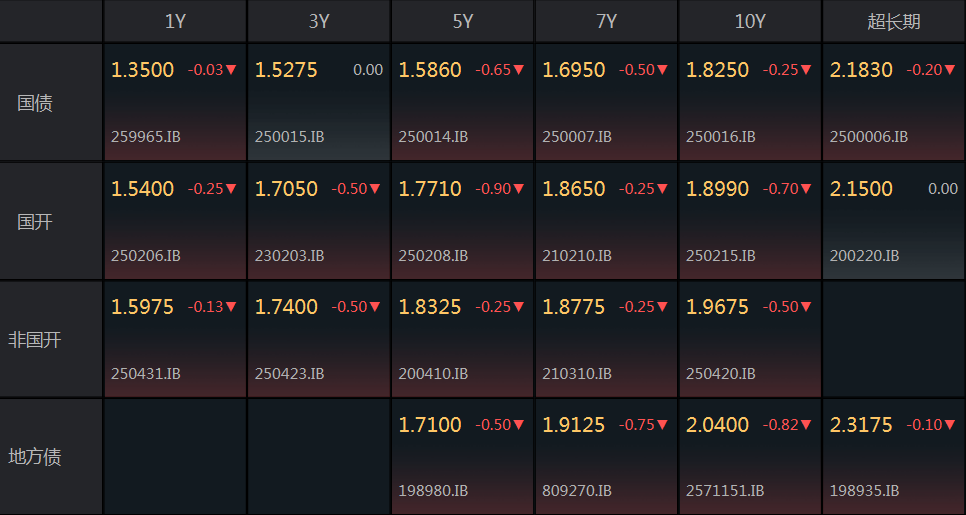Choose the 10Y column header
Screen dimensions: 966x515
(750, 21)
